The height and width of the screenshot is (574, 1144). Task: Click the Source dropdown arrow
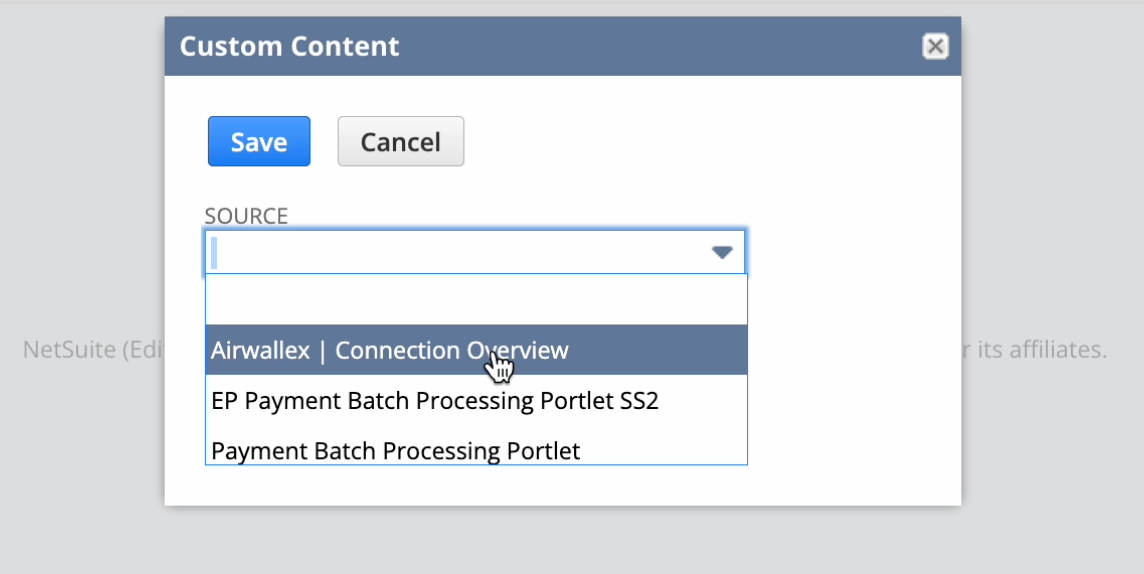click(x=722, y=252)
